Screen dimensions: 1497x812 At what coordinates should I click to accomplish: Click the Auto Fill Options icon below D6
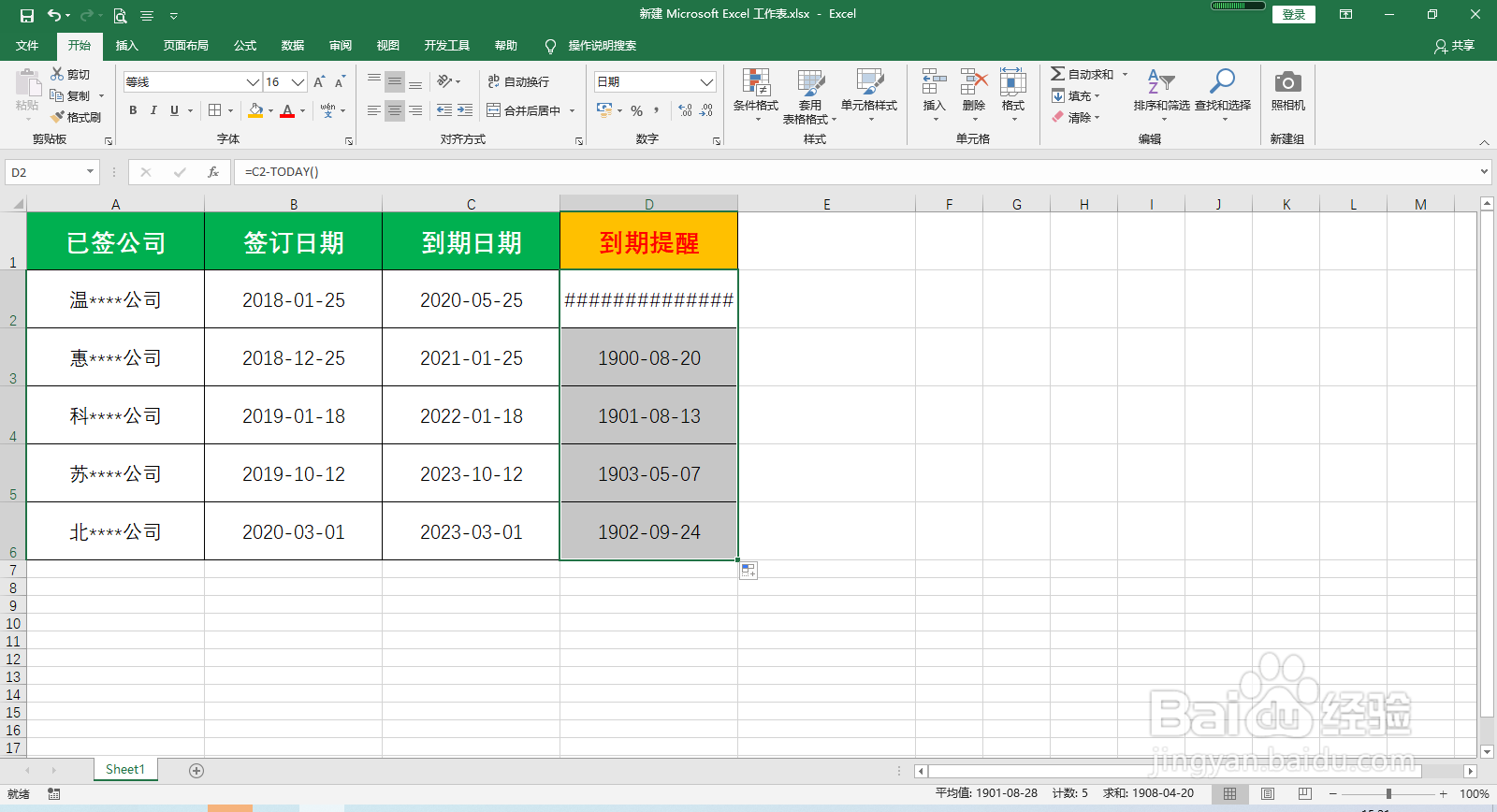click(748, 570)
